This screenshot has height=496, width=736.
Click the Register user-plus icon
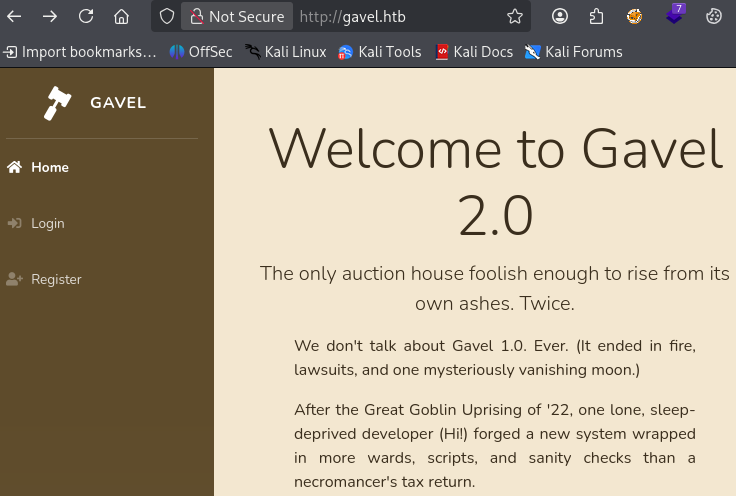(x=15, y=279)
